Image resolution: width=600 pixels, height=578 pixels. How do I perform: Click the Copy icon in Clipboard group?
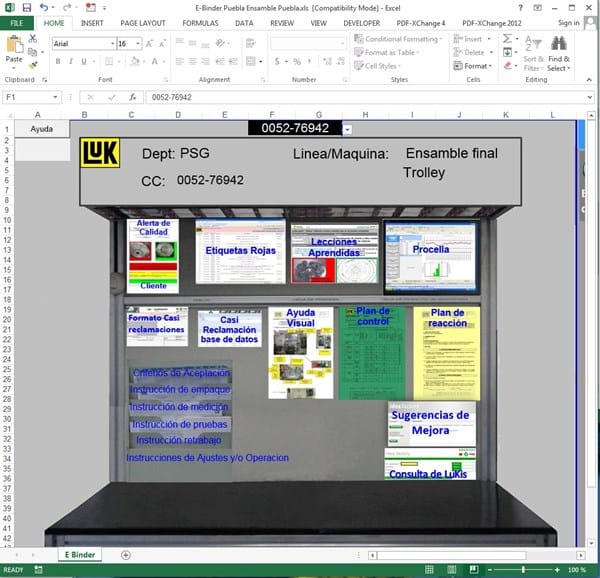(33, 52)
